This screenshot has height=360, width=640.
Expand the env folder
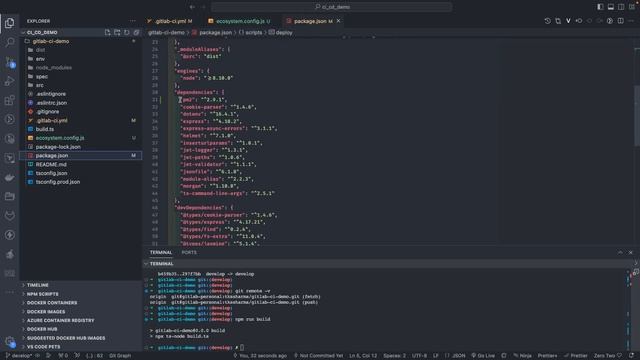click(81, 59)
